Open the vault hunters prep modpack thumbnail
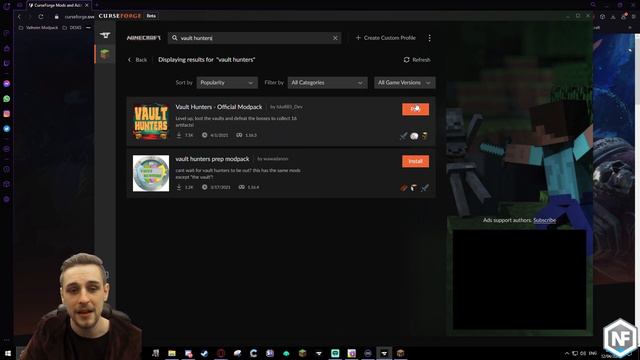Viewport: 640px width, 360px height. 151,173
